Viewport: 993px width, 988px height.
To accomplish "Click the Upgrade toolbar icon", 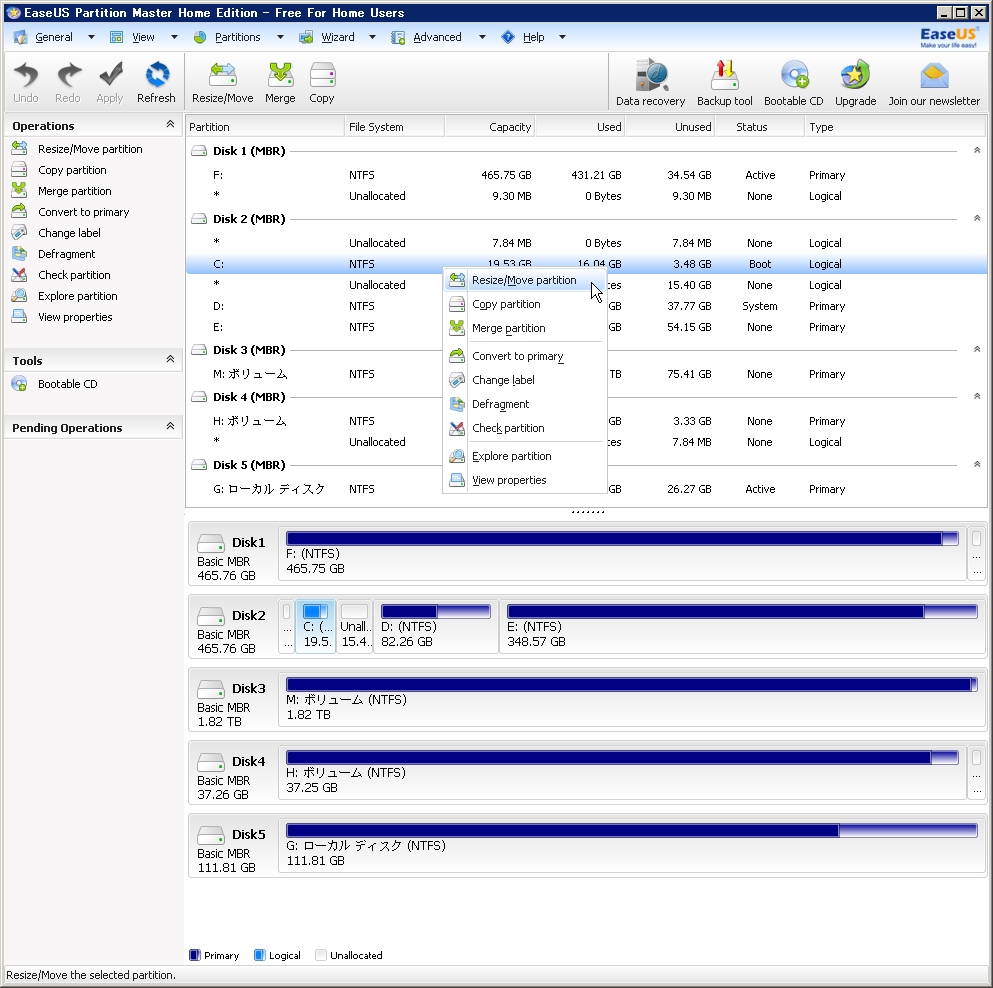I will click(855, 82).
